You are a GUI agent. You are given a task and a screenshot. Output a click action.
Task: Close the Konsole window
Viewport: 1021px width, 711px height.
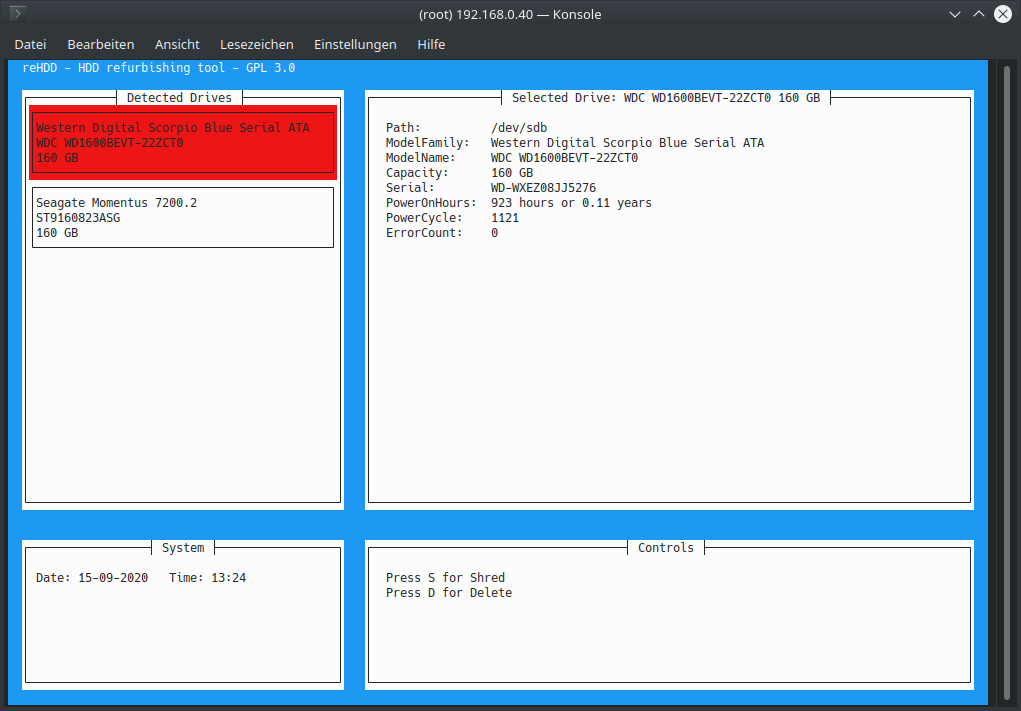pyautogui.click(x=1003, y=14)
